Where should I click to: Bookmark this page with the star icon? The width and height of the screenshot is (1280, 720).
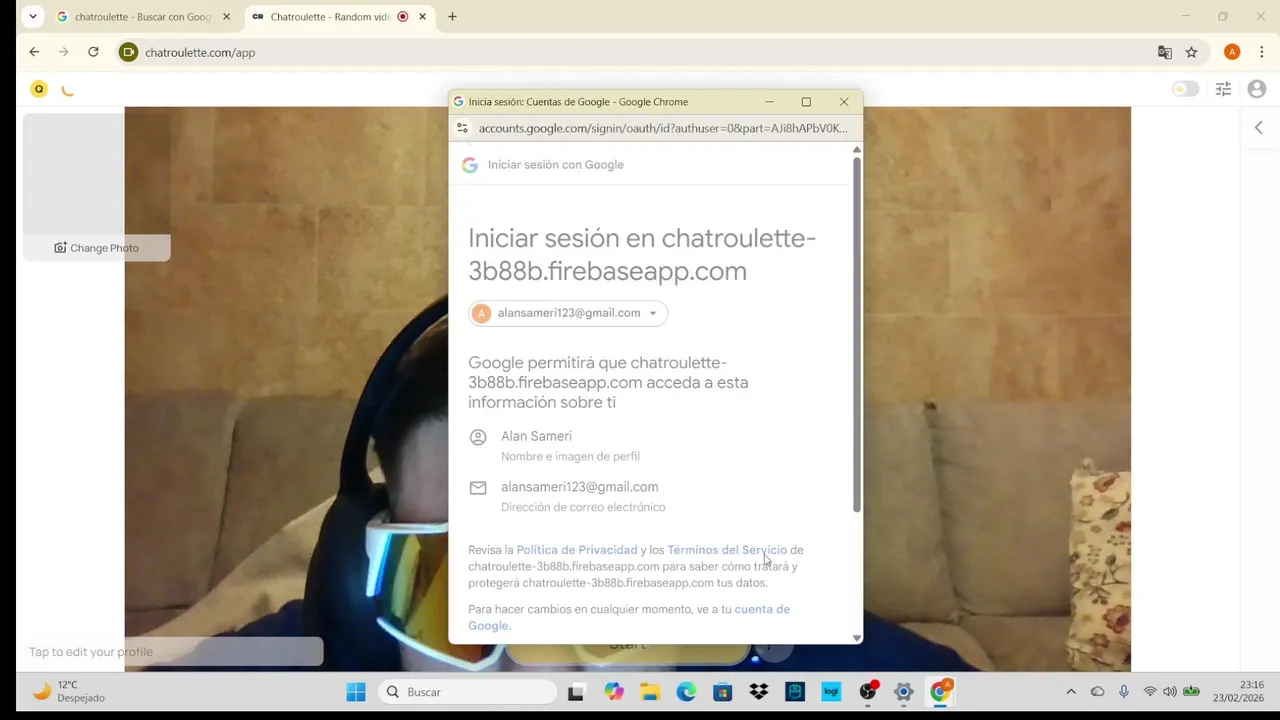(1191, 52)
